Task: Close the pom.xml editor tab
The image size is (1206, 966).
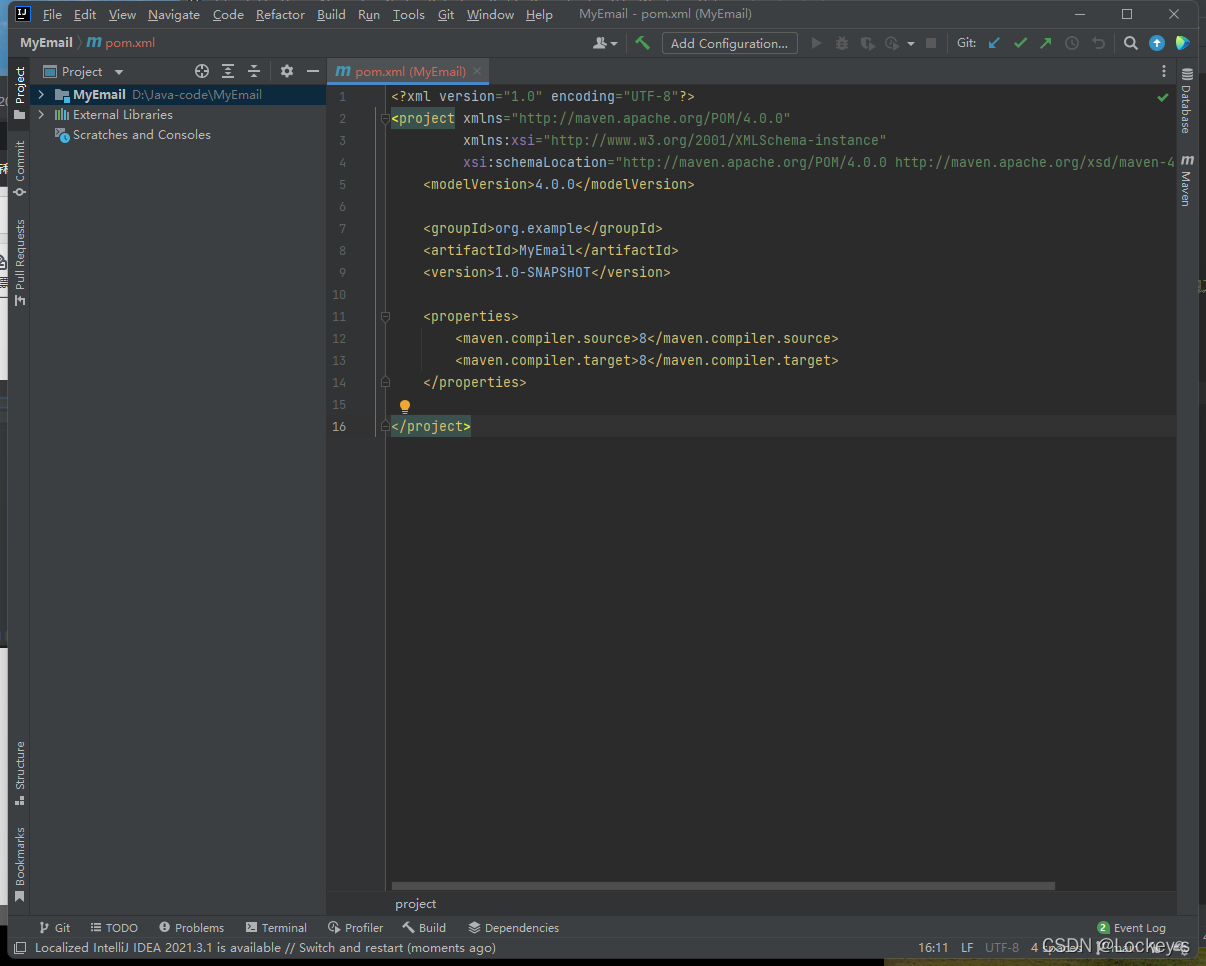Action: pos(477,71)
